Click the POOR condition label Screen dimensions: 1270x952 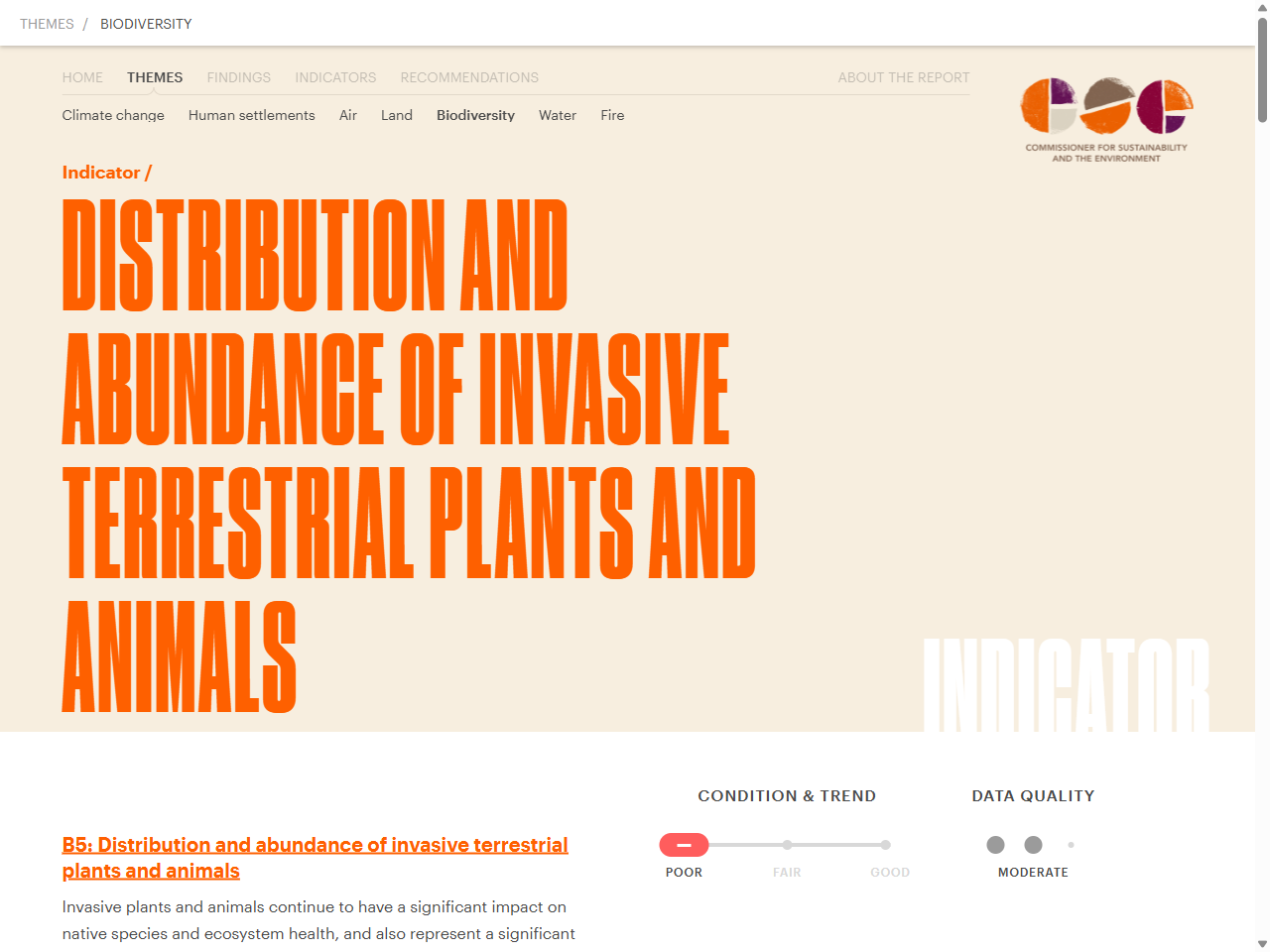(x=684, y=873)
